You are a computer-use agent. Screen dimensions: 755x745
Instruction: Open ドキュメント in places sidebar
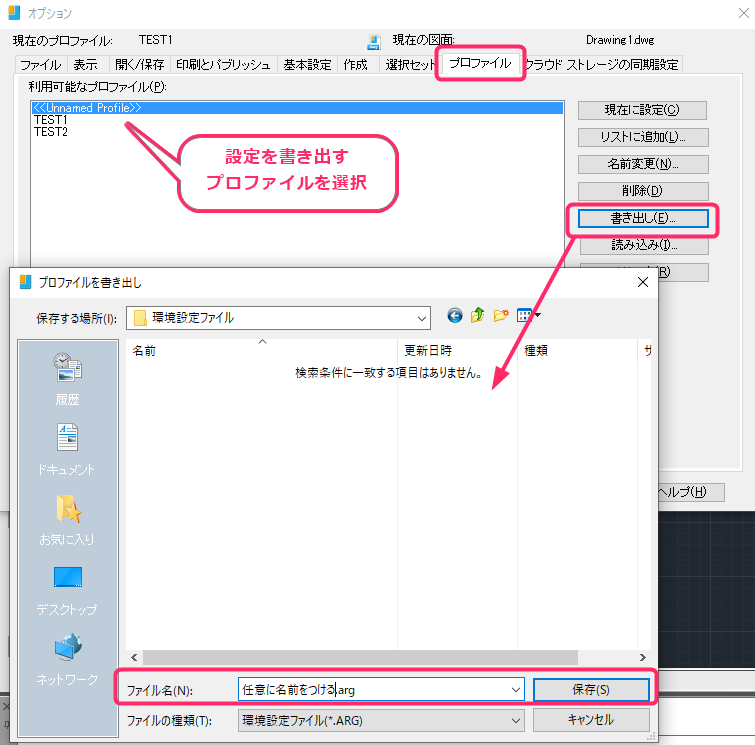click(66, 449)
